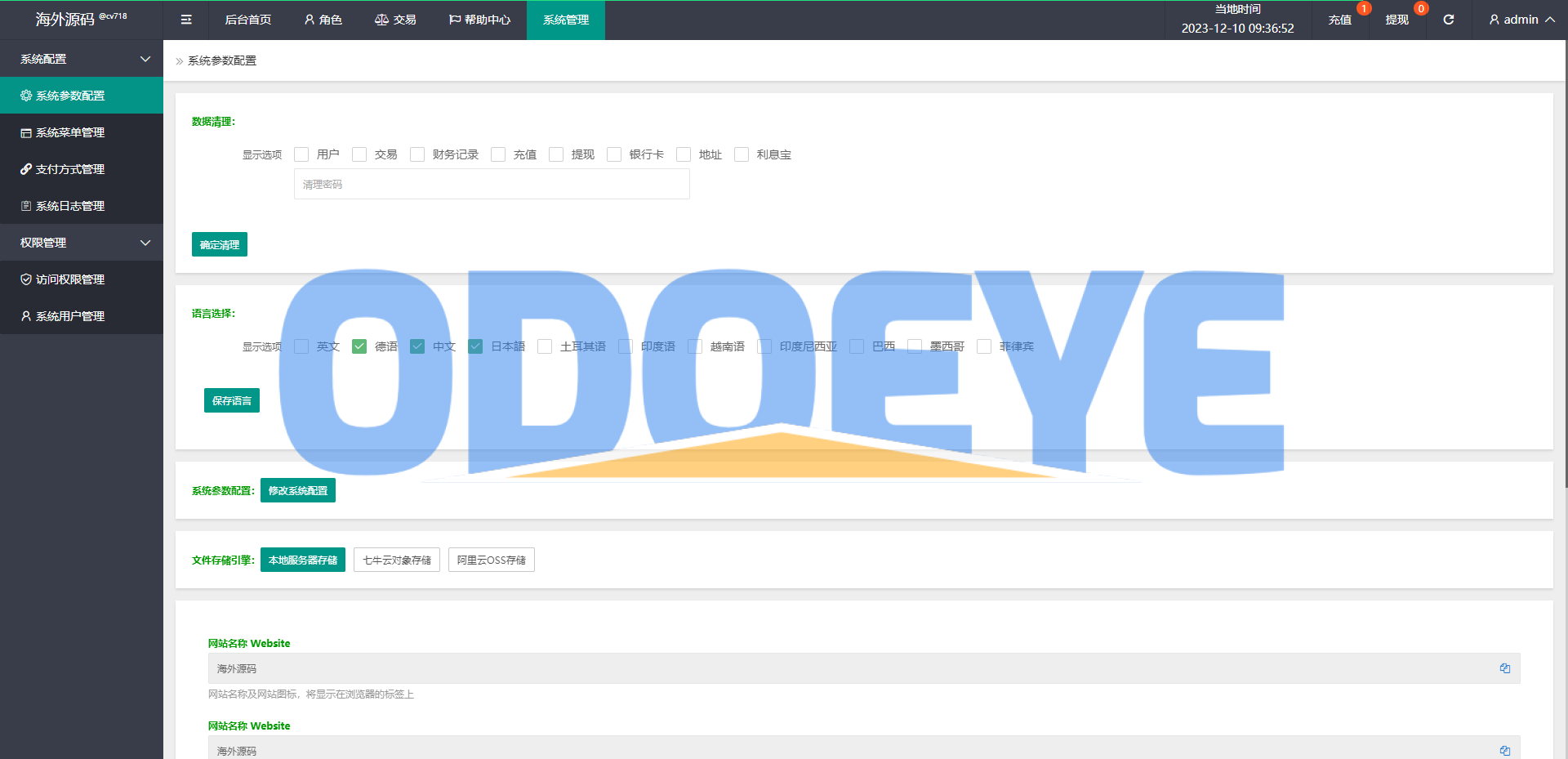This screenshot has height=759, width=1568.
Task: Select 七牛云对象存储 storage engine
Action: (397, 560)
